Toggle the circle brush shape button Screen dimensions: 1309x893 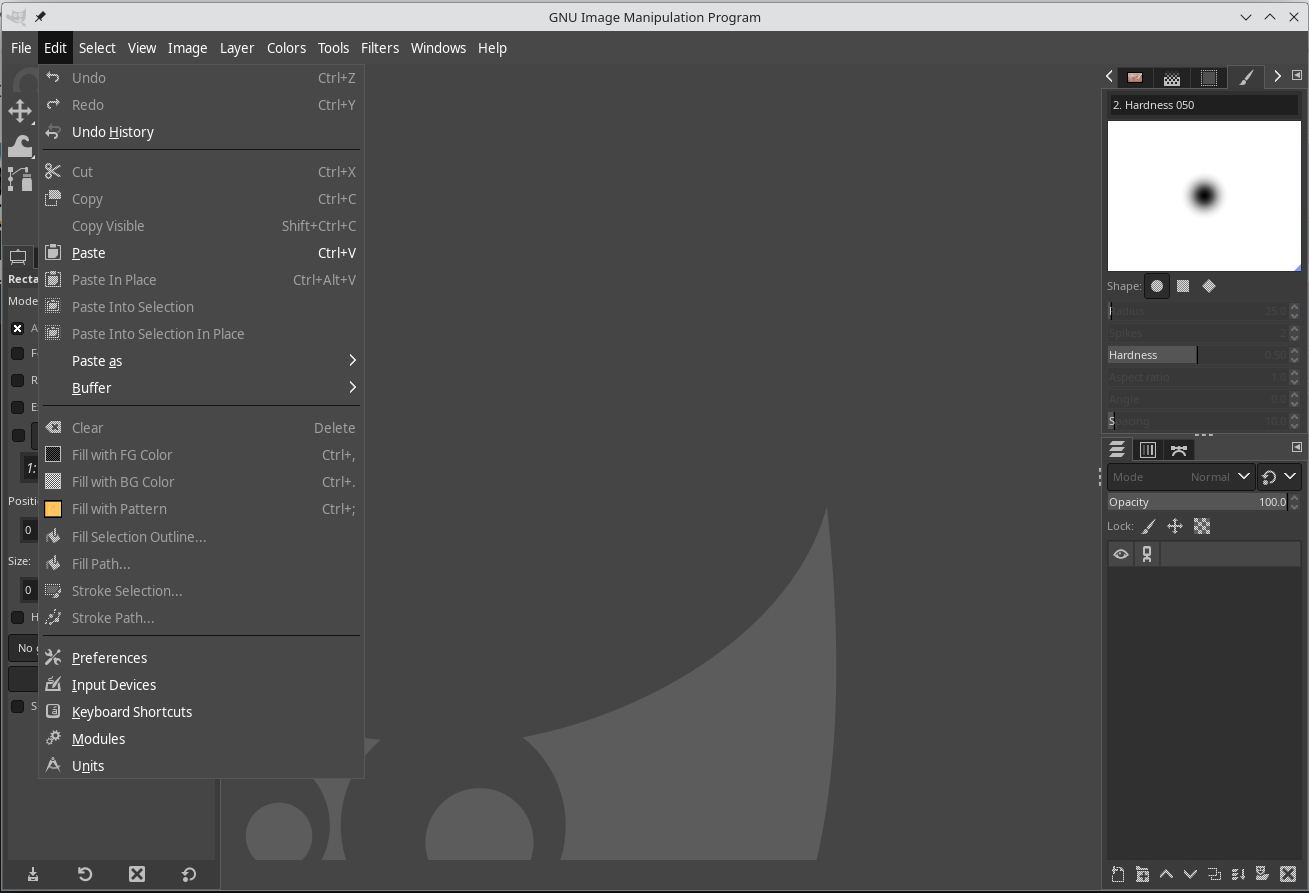[1157, 286]
